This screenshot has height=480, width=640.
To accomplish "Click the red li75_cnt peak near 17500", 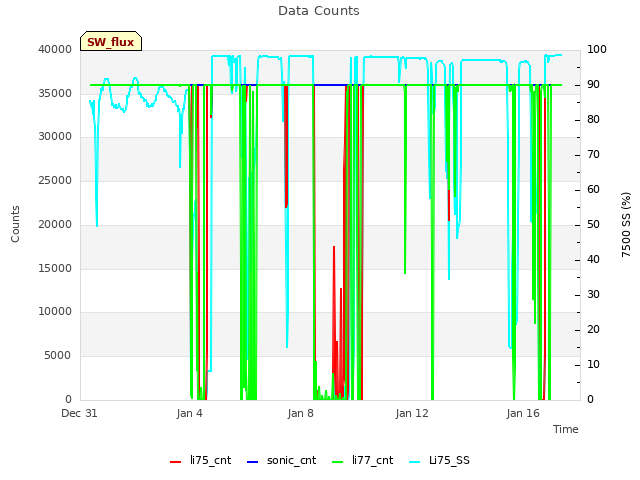I will 334,247.
